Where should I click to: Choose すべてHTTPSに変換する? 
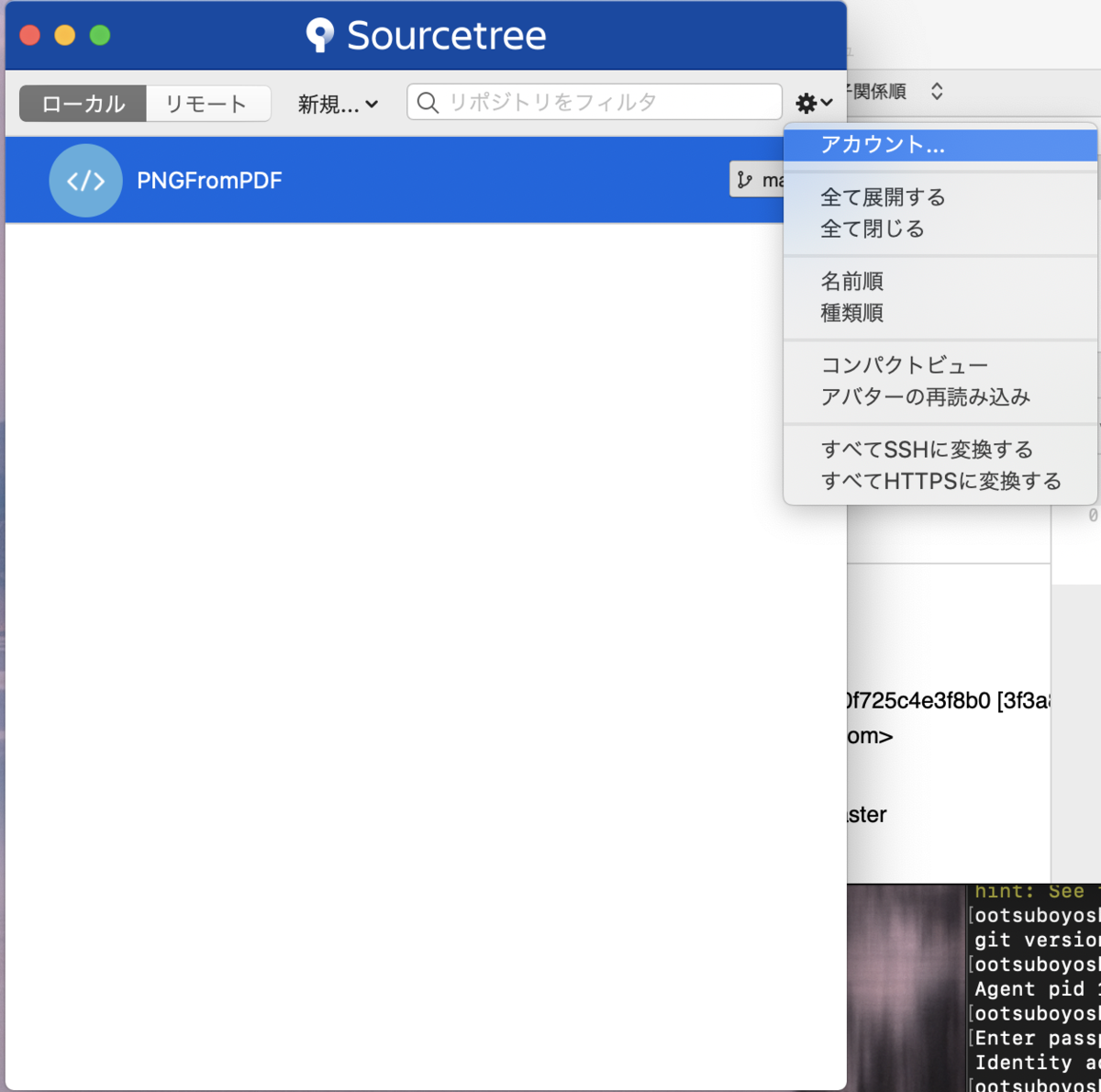(940, 481)
